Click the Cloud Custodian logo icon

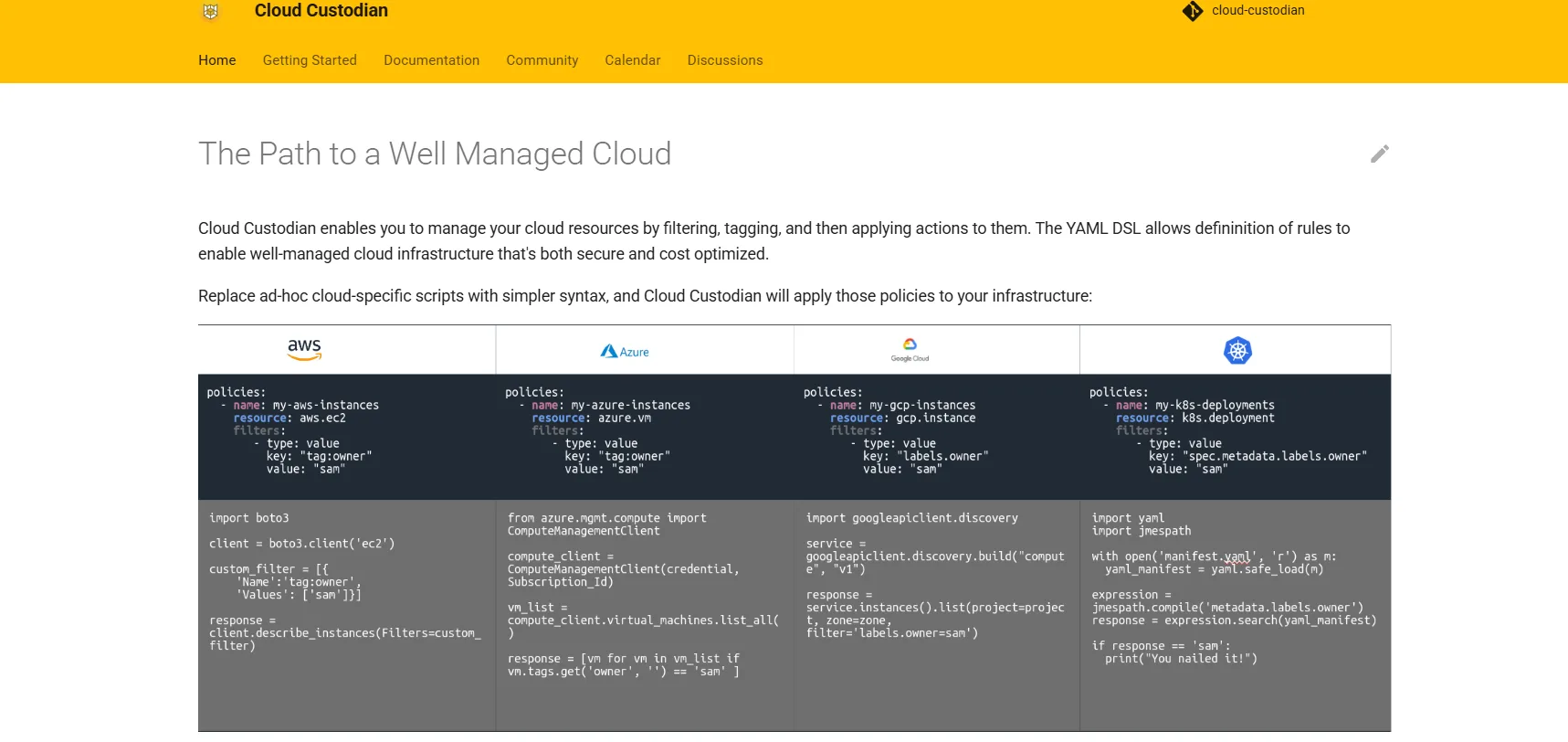coord(211,12)
